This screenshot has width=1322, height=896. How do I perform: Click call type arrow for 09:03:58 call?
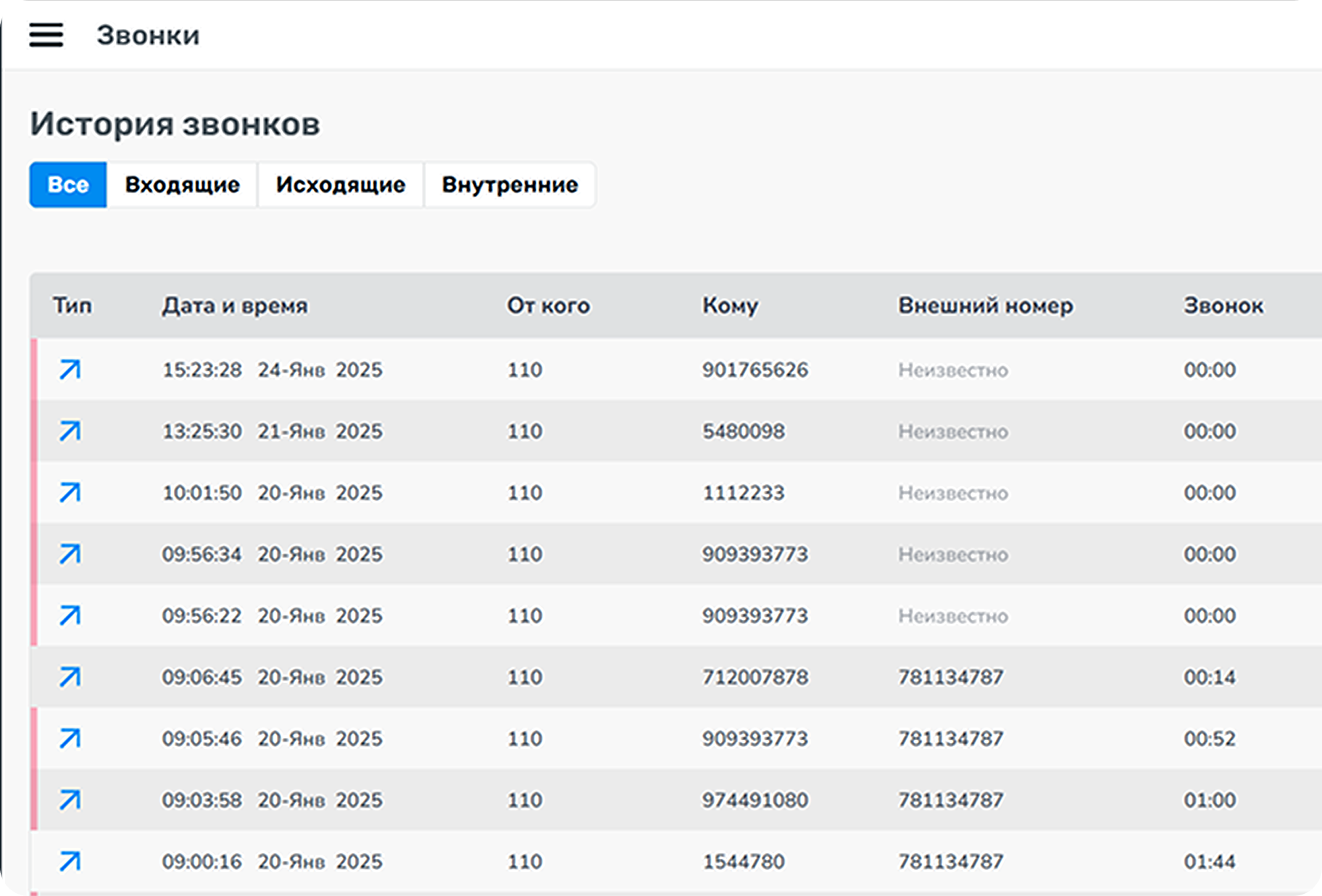pos(70,800)
